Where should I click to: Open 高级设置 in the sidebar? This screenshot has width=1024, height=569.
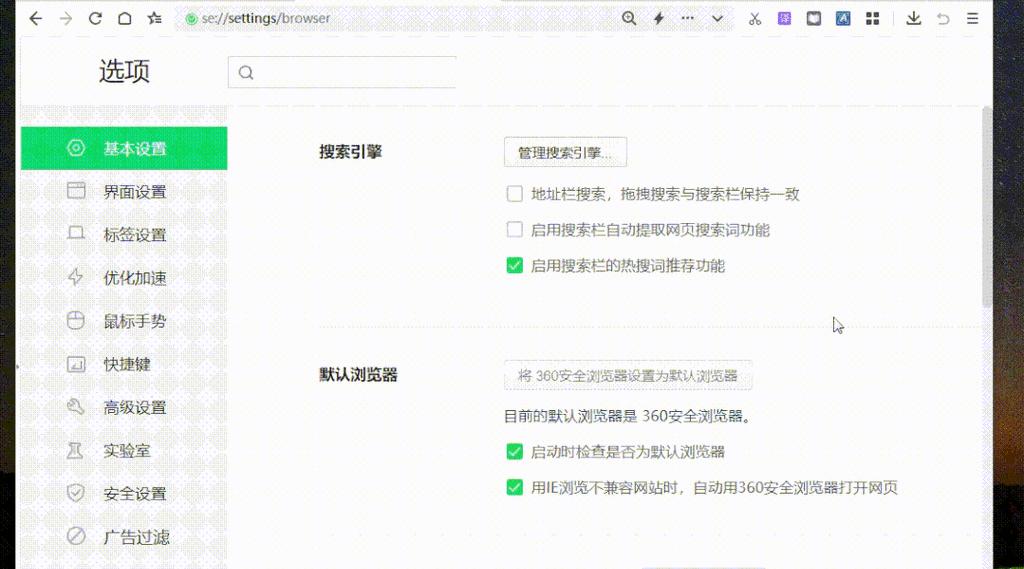pos(124,407)
